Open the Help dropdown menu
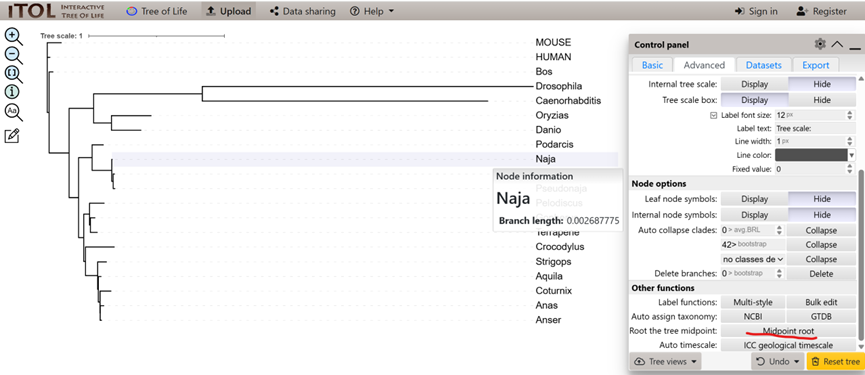Viewport: 865px width, 375px height. click(372, 11)
